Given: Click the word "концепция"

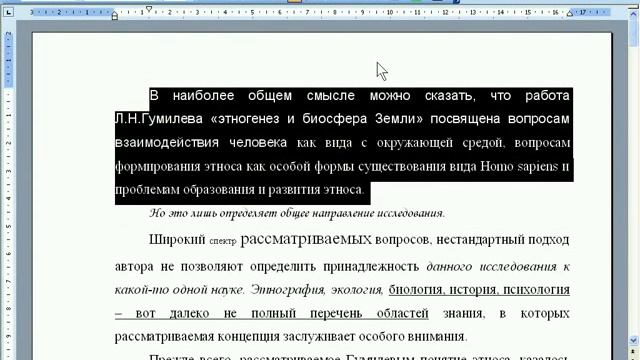Looking at the screenshot, I should (x=249, y=336).
